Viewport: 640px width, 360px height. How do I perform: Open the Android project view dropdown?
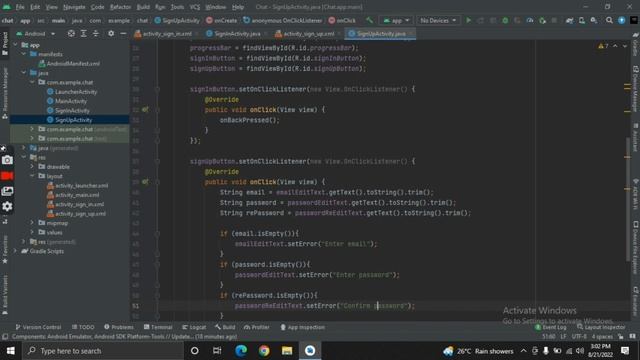click(x=36, y=34)
